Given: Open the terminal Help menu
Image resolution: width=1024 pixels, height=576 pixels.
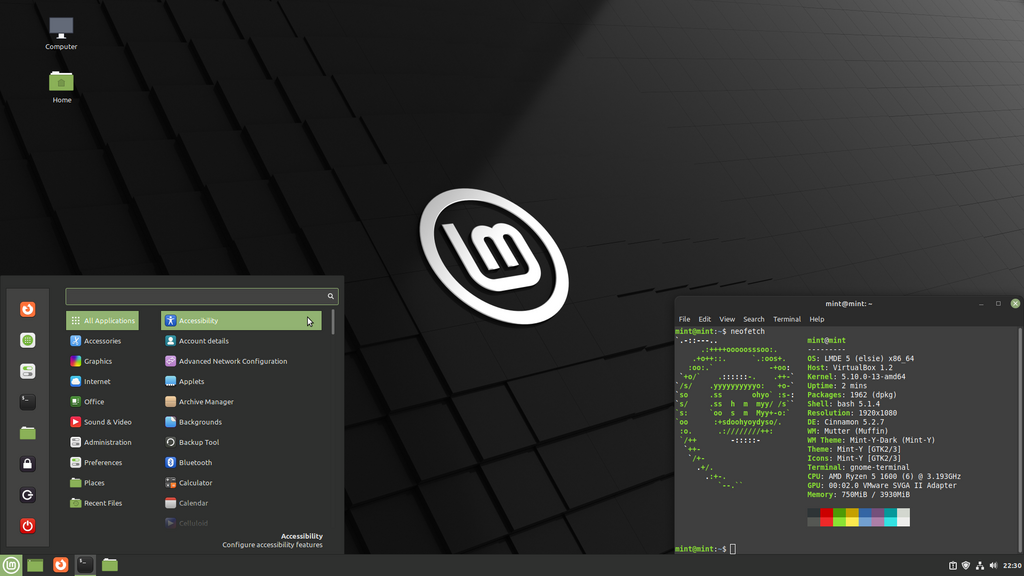Looking at the screenshot, I should 817,319.
